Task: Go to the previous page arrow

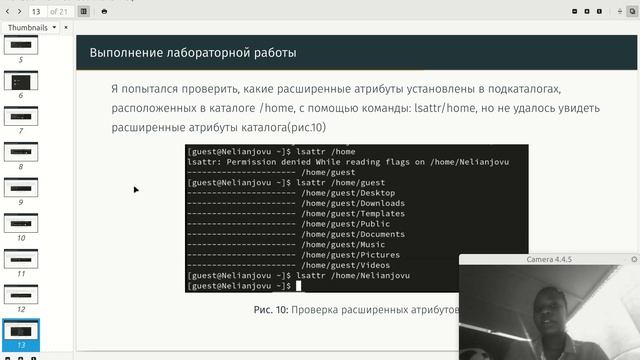Action: [x=7, y=11]
